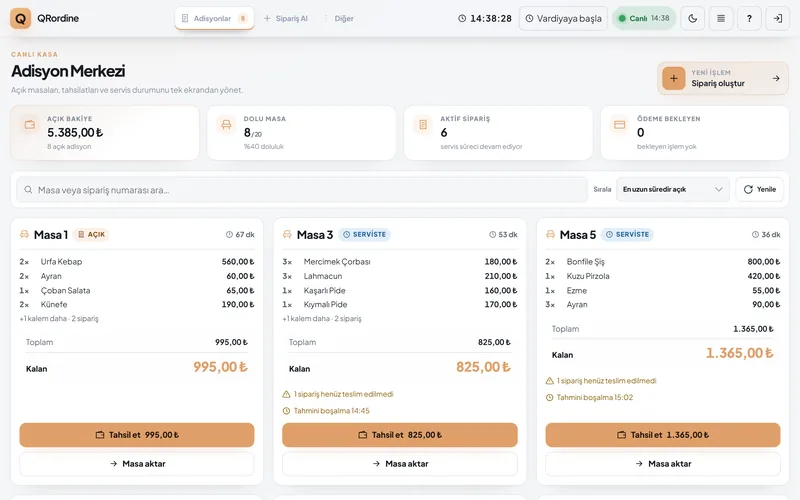Click the Kuzu Pirzola item row
This screenshot has height=500, width=800.
(663, 276)
